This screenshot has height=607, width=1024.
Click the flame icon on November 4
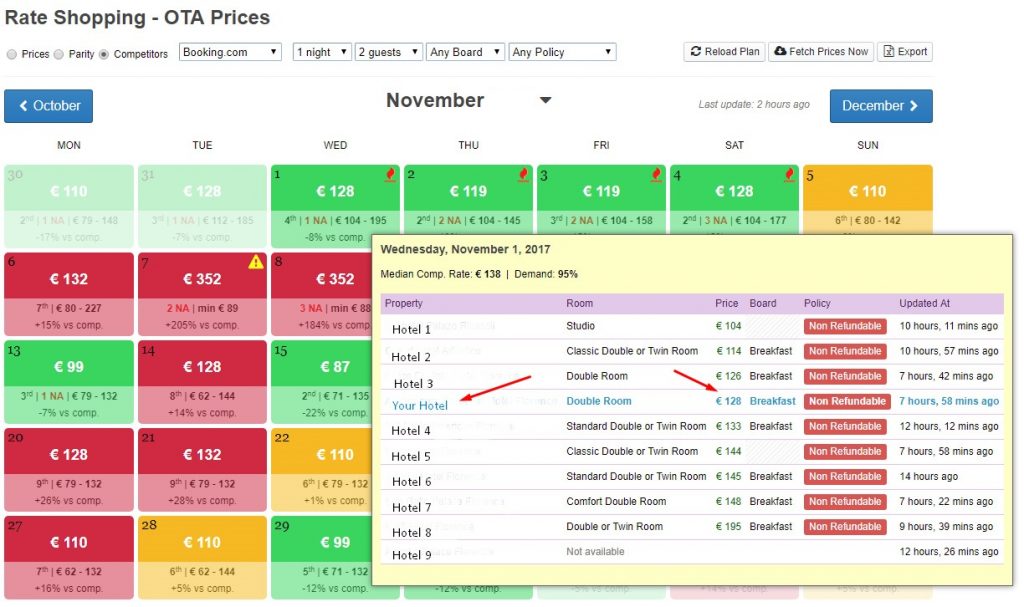pyautogui.click(x=790, y=175)
